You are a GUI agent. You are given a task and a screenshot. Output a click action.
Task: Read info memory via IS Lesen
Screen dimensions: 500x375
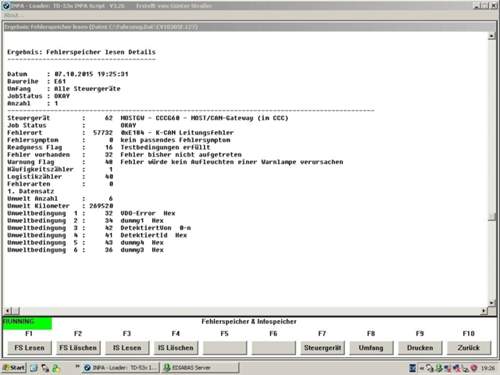click(x=127, y=348)
